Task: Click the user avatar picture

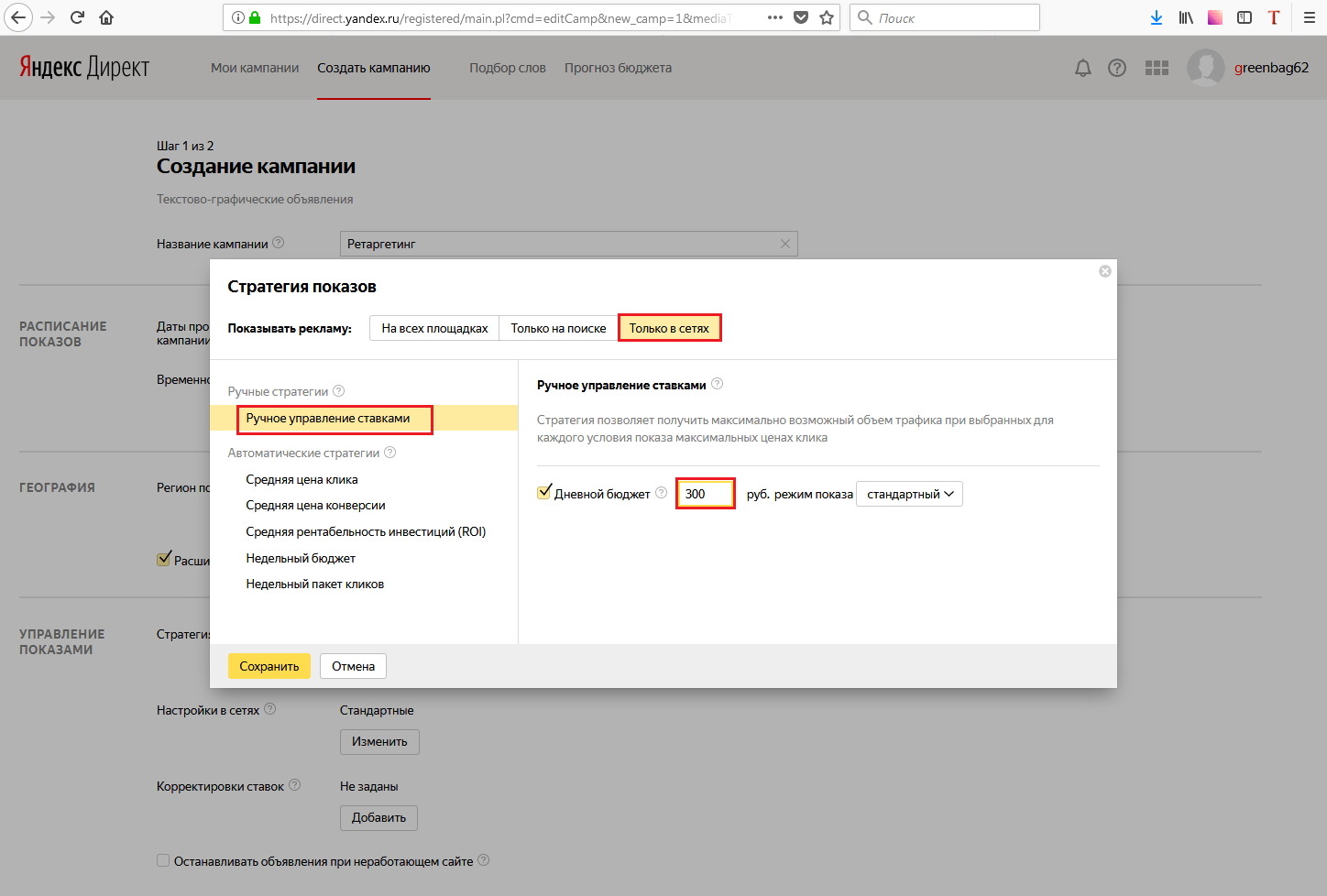Action: click(1206, 68)
